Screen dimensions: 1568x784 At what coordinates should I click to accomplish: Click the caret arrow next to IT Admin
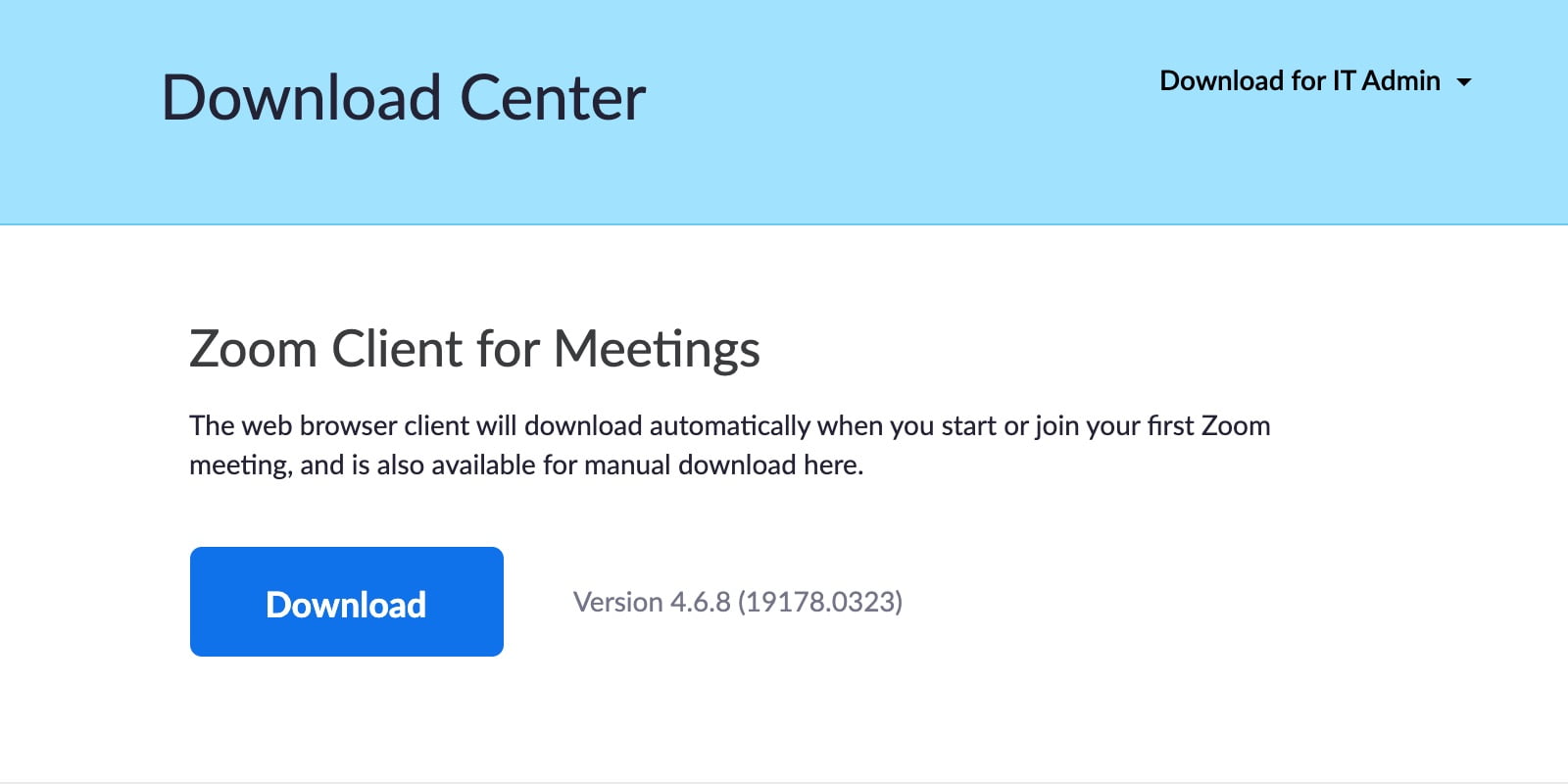(x=1464, y=82)
